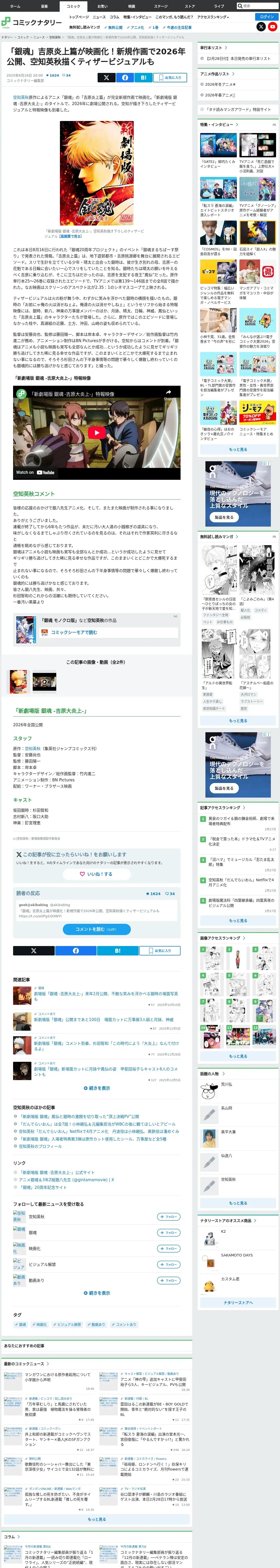Click the ログイン button
Screen dimensions: 280x1568
(267, 17)
